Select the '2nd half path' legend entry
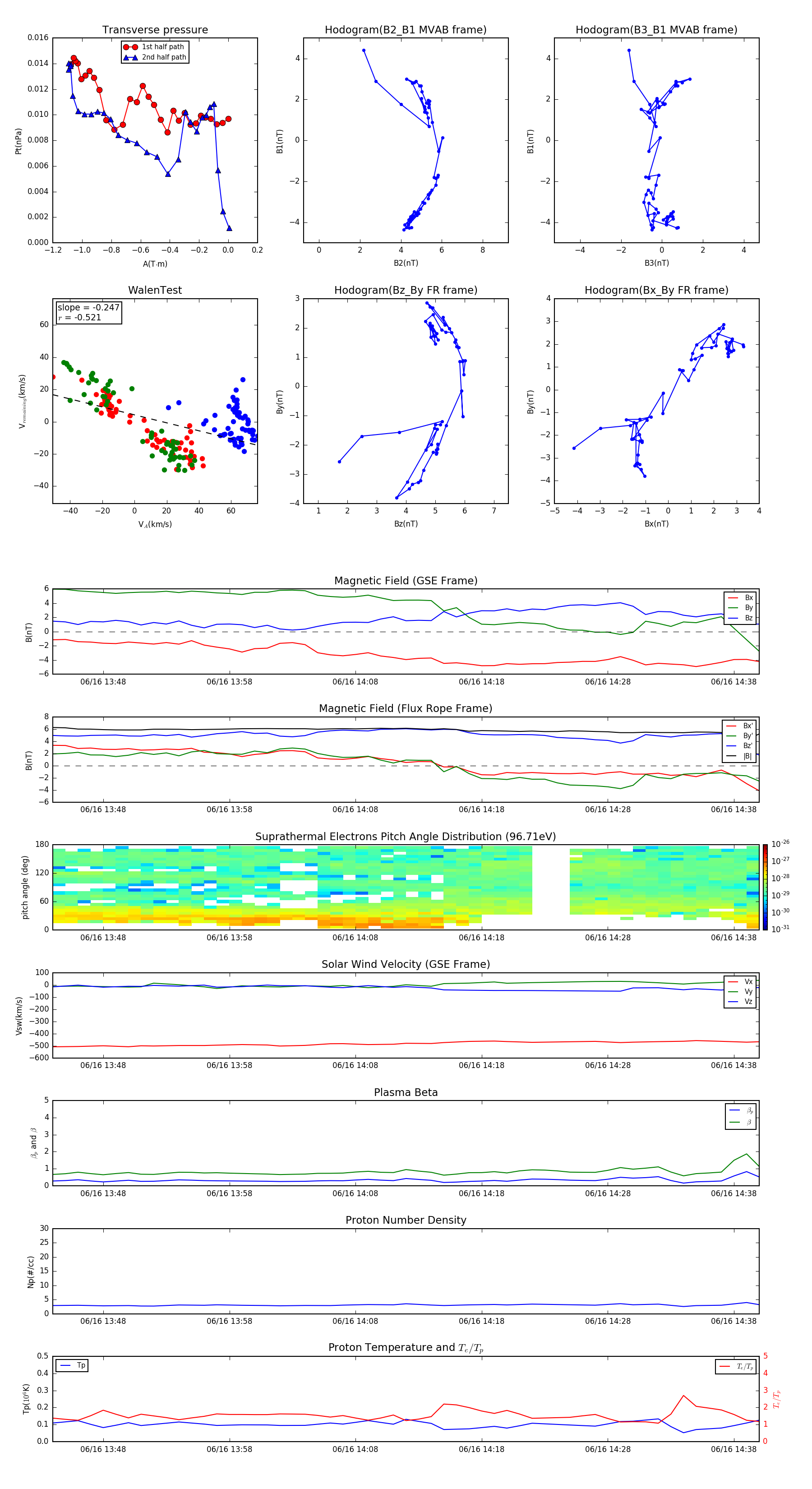812x1489 pixels. (155, 57)
